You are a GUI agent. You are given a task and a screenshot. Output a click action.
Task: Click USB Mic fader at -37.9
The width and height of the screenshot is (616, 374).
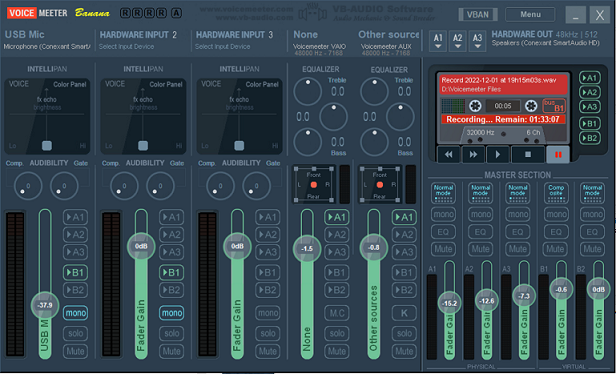pyautogui.click(x=45, y=305)
